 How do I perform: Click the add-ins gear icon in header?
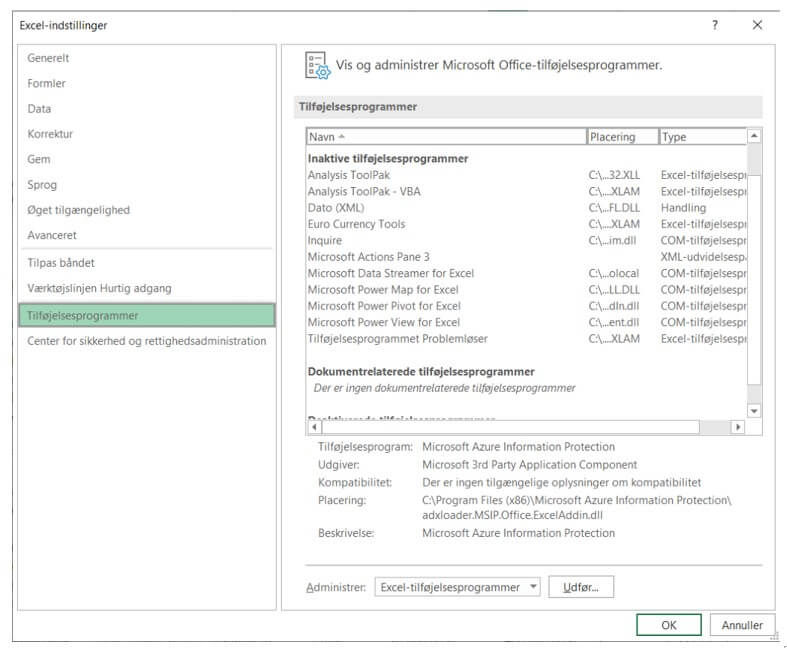pyautogui.click(x=317, y=66)
